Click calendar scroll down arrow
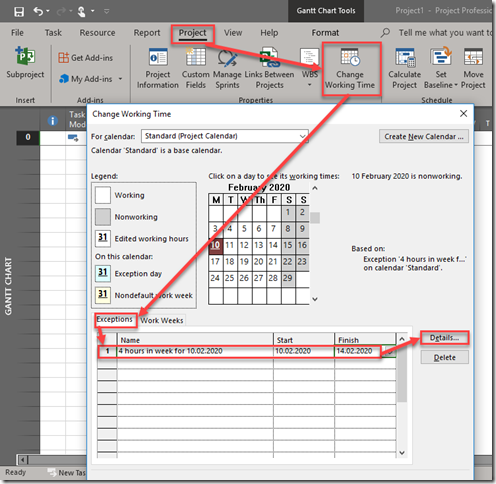This screenshot has width=496, height=484. tap(315, 299)
